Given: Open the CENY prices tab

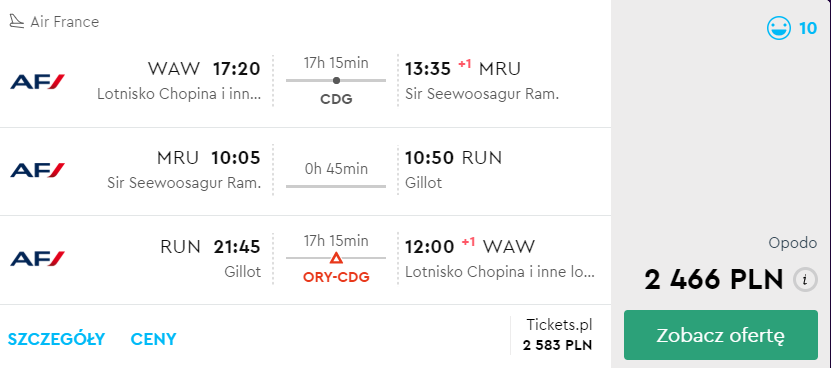Looking at the screenshot, I should pyautogui.click(x=154, y=339).
